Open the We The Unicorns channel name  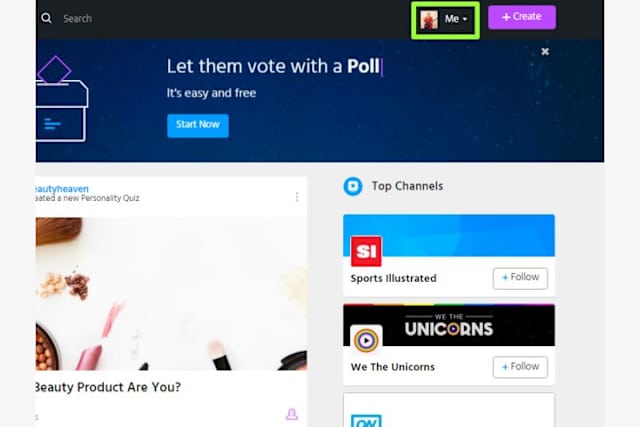click(x=393, y=367)
